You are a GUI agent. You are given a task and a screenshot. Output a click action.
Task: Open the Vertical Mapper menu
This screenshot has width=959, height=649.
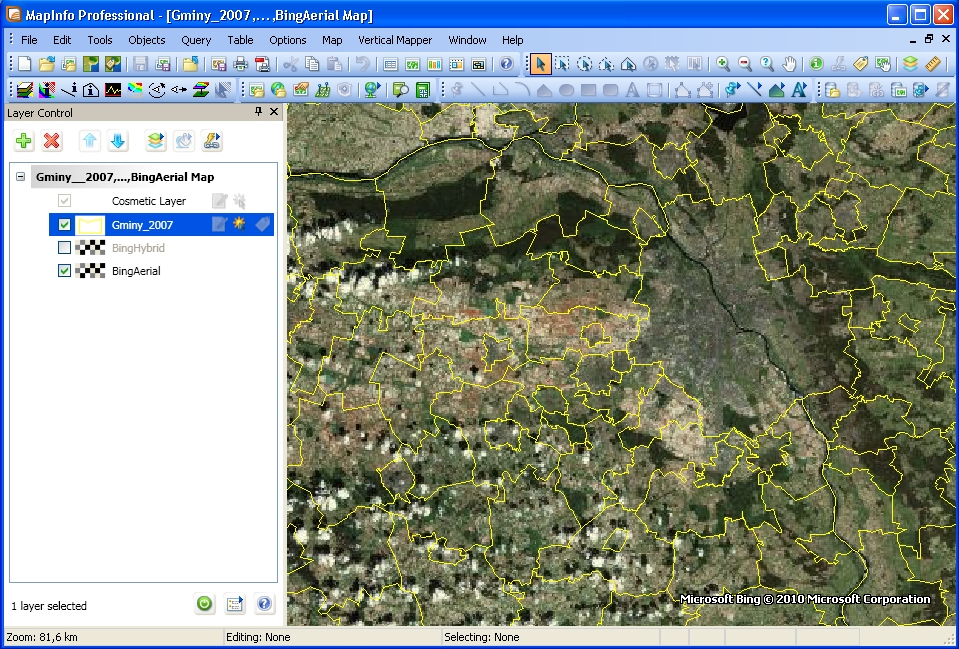click(396, 40)
